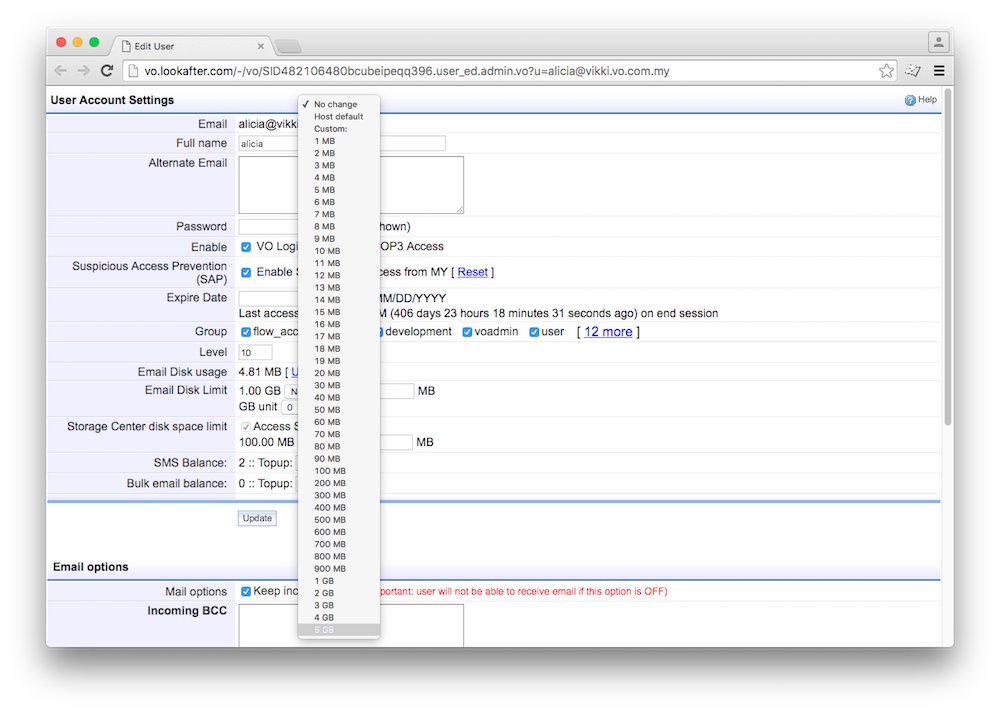The width and height of the screenshot is (1000, 713).
Task: Open the Email Disk Limit dropdown
Action: 291,391
